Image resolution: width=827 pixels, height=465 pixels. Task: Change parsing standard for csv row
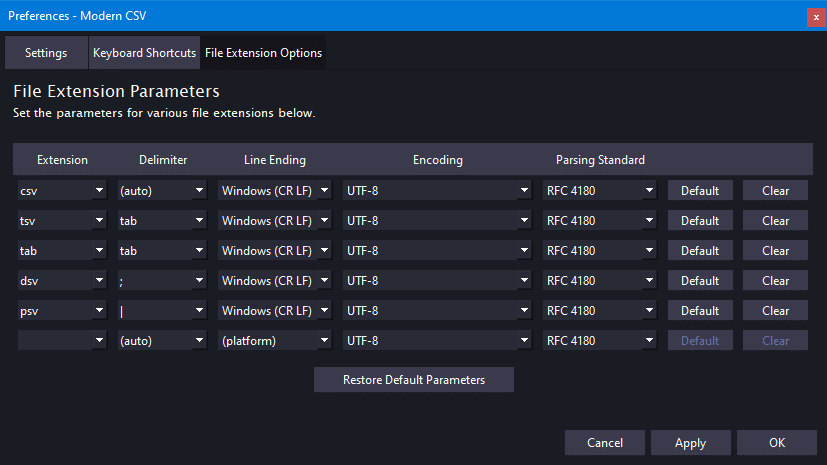[600, 190]
